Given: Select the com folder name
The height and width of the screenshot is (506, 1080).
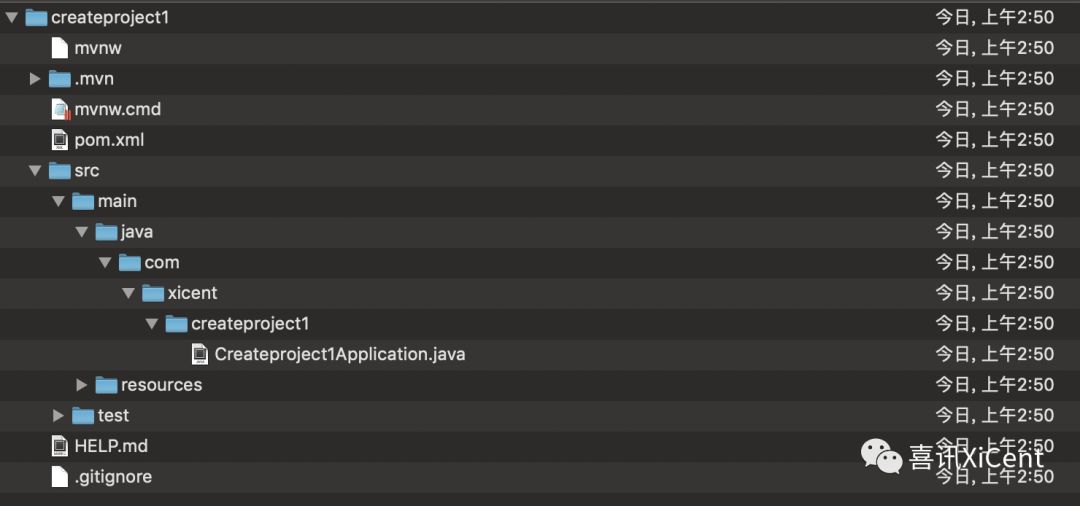Looking at the screenshot, I should click(x=162, y=263).
